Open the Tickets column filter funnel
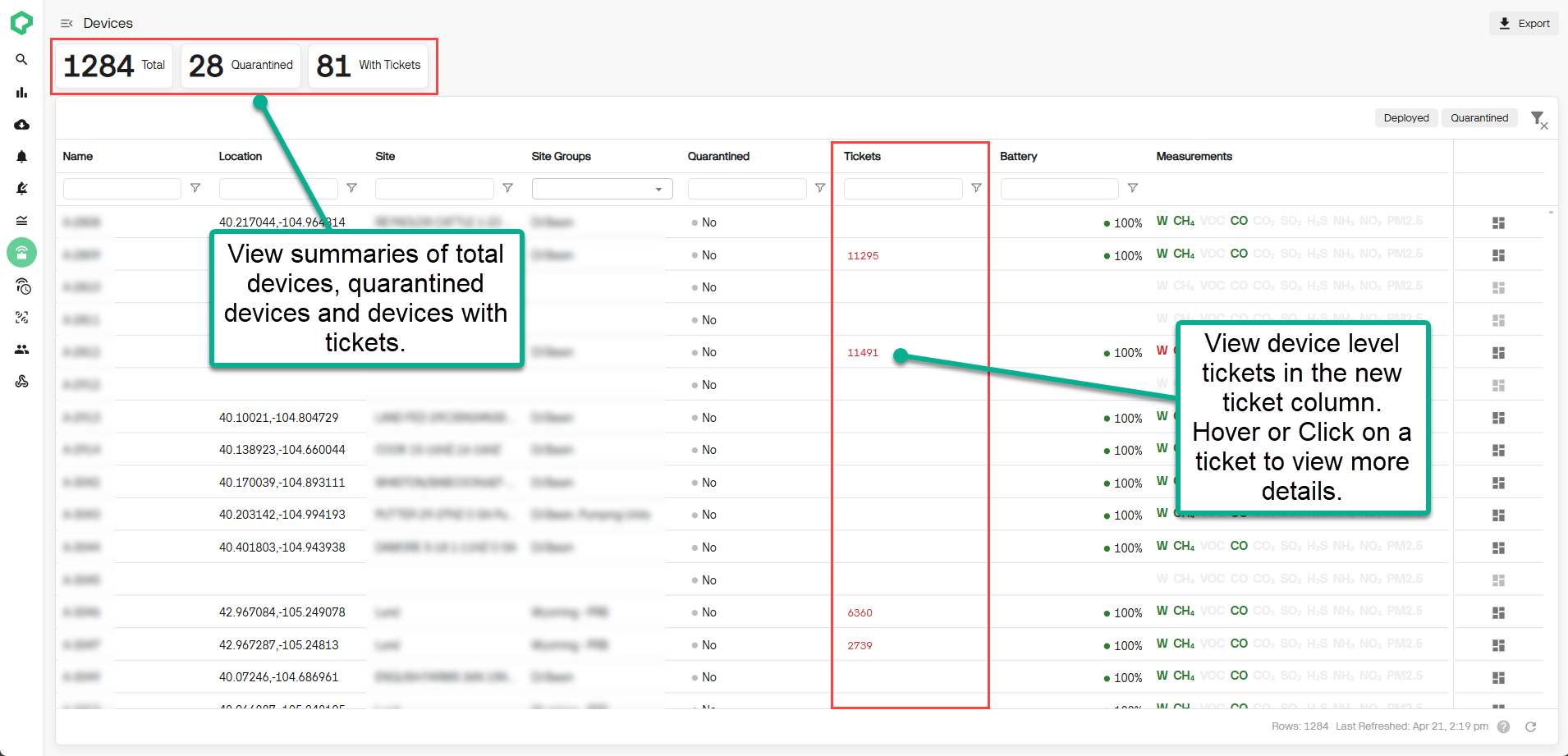Viewport: 1568px width, 756px height. pos(976,188)
